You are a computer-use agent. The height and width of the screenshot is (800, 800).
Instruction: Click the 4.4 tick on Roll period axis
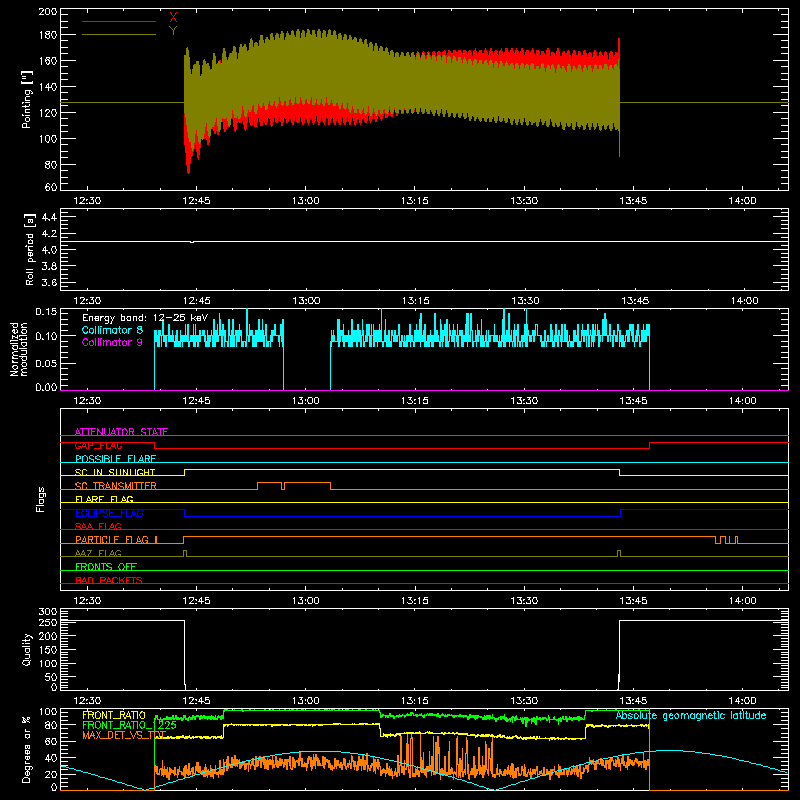[x=49, y=218]
